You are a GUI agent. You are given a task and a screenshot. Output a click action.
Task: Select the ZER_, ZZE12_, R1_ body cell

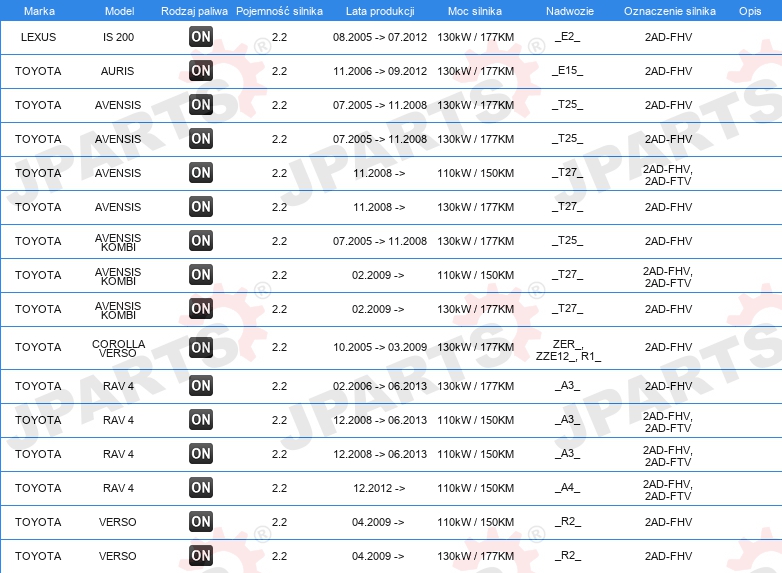point(568,350)
